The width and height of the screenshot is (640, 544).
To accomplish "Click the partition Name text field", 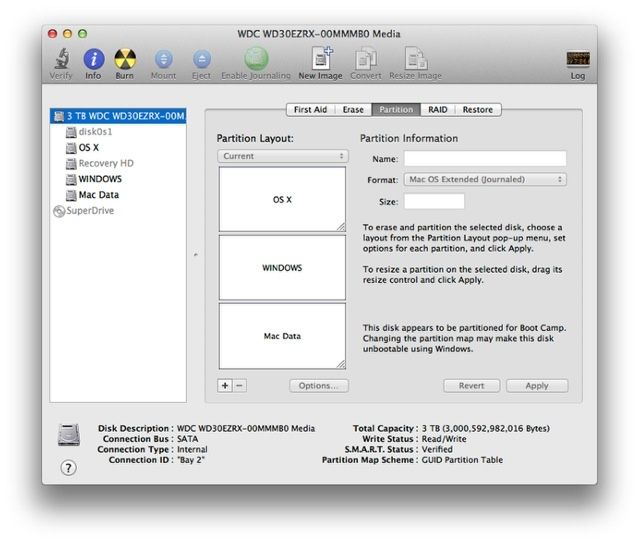I will click(485, 158).
